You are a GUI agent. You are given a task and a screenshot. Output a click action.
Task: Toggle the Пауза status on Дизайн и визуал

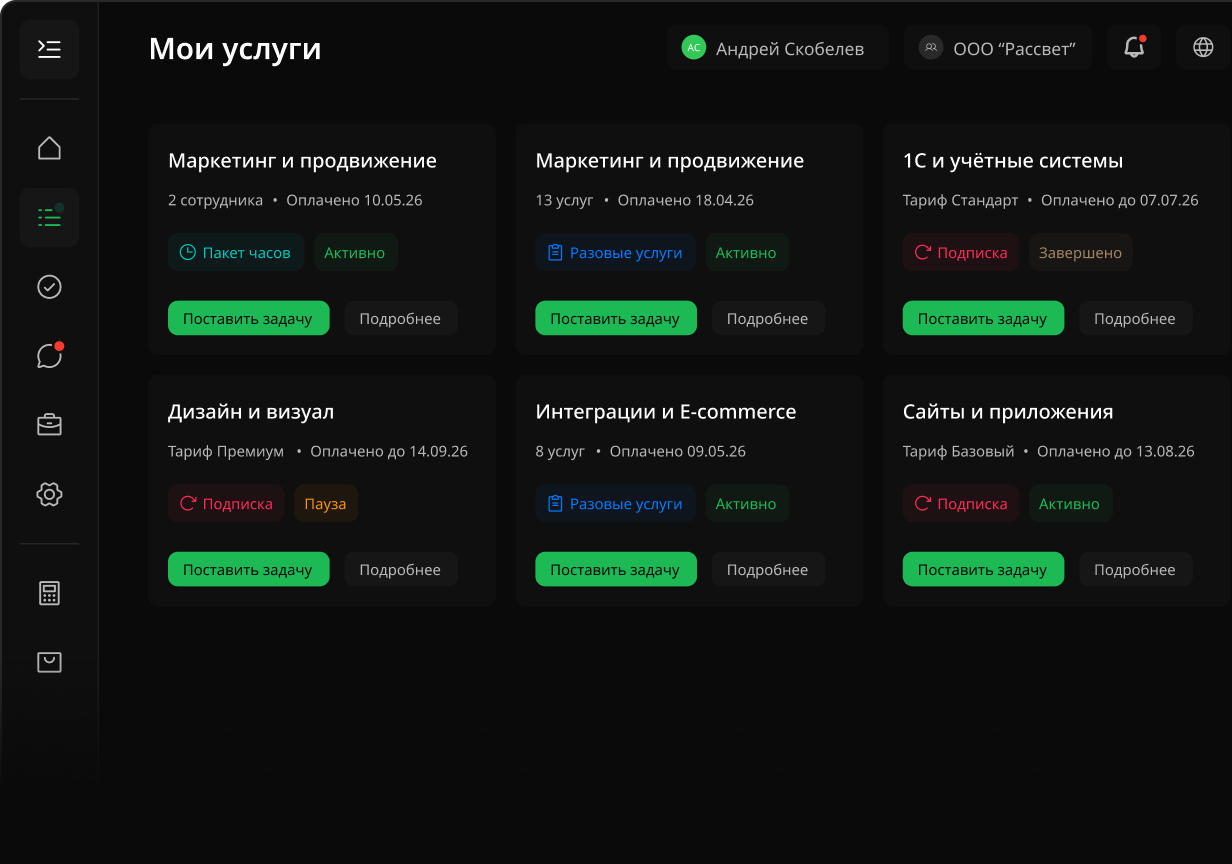tap(326, 503)
